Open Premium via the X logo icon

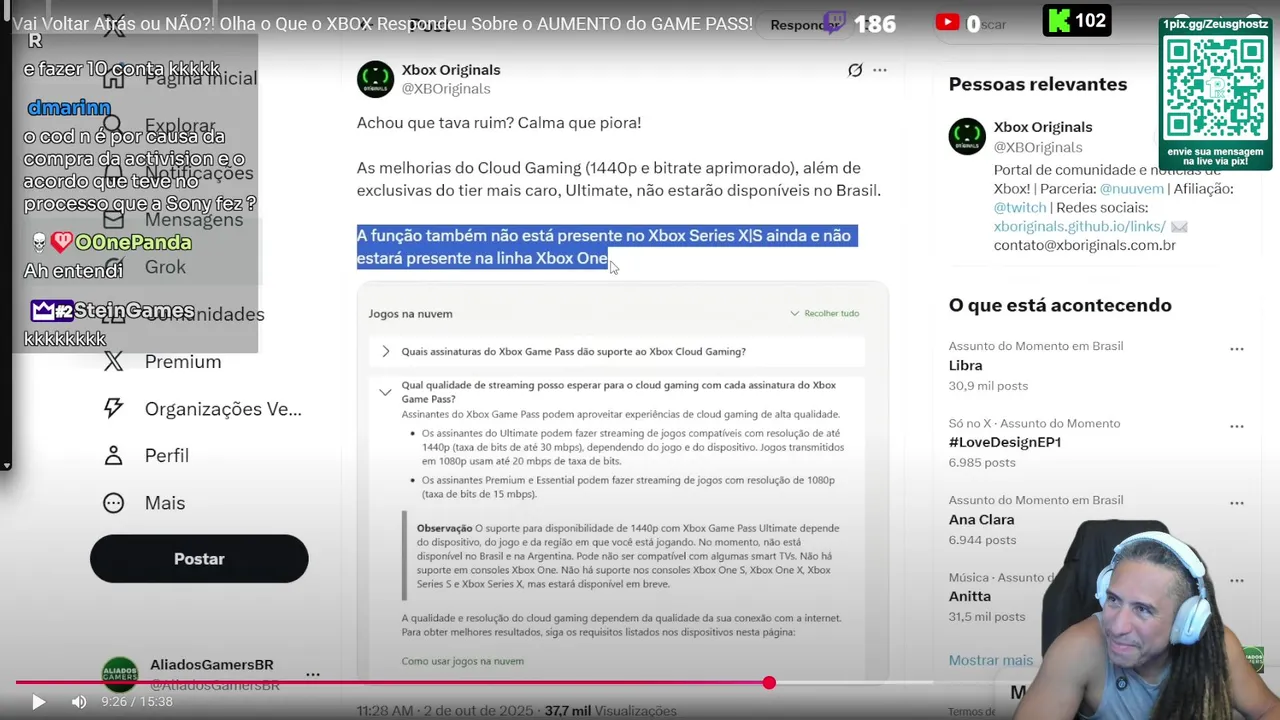(114, 362)
